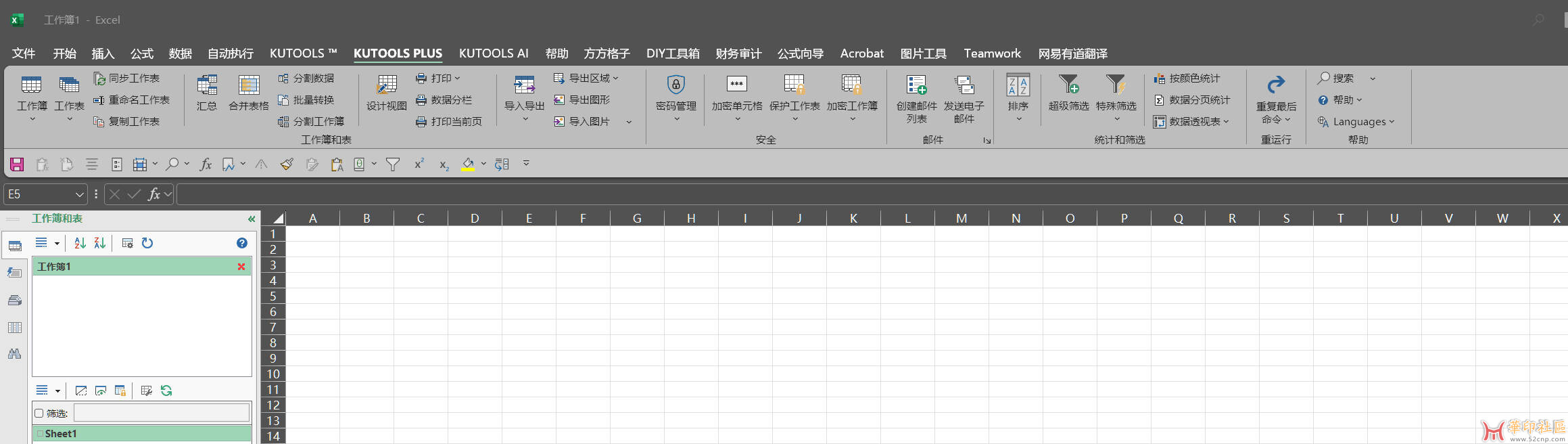
Task: Collapse the 工作簿和表 navigation pane
Action: pos(252,219)
